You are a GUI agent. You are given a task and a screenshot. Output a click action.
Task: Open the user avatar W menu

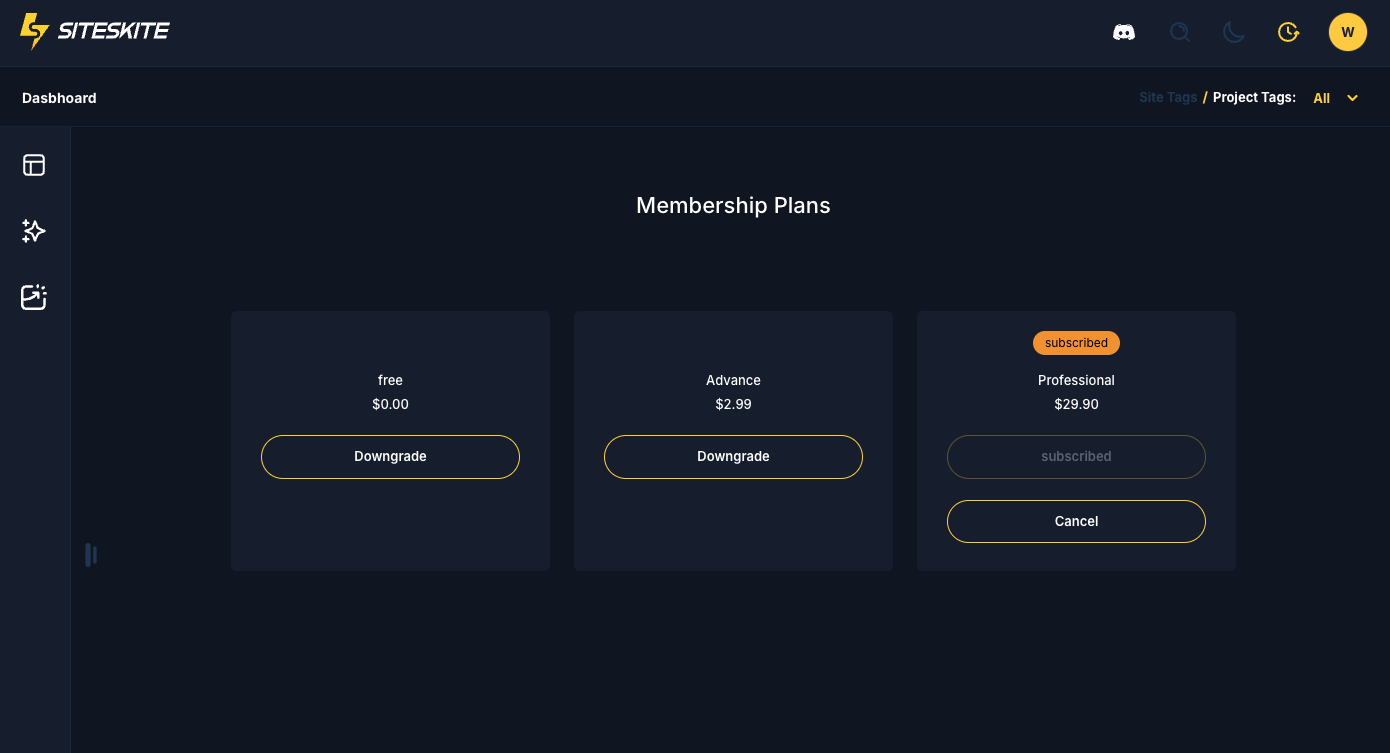tap(1347, 32)
